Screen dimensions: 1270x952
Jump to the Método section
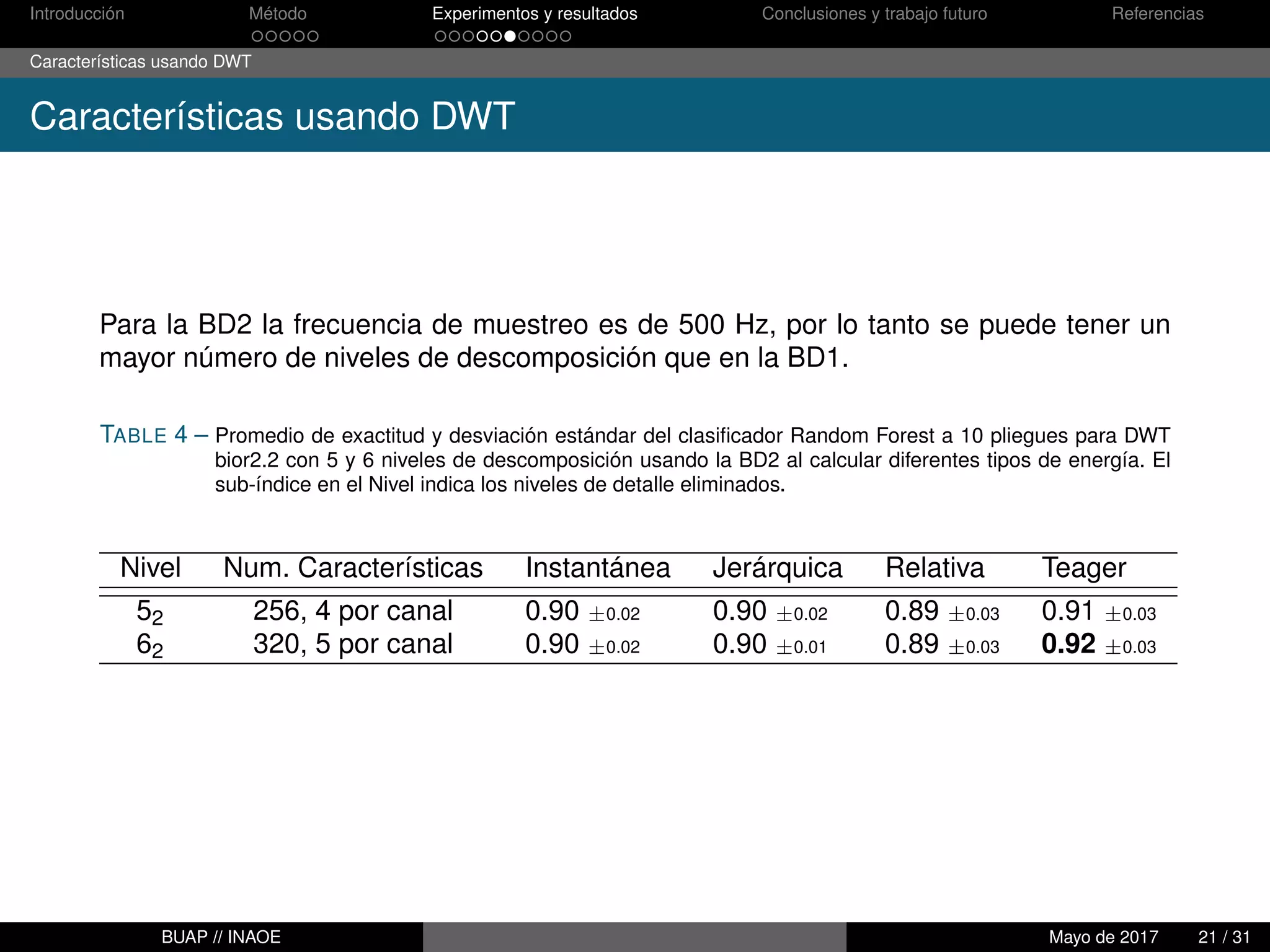[278, 14]
